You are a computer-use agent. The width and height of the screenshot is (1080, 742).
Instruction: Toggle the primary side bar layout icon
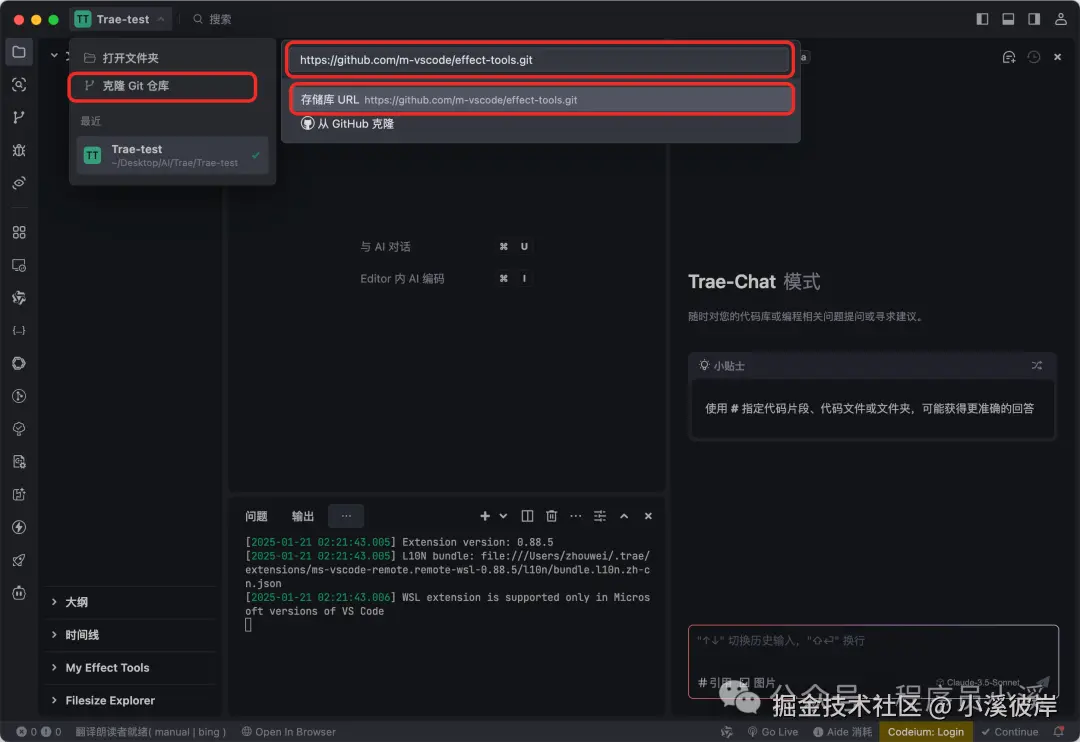coord(982,19)
